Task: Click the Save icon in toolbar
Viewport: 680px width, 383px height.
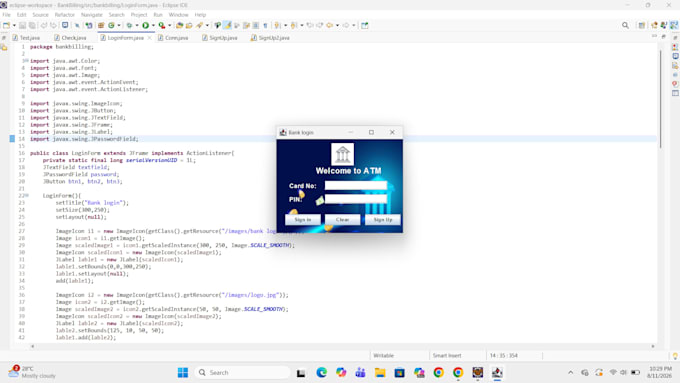Action: click(x=23, y=26)
